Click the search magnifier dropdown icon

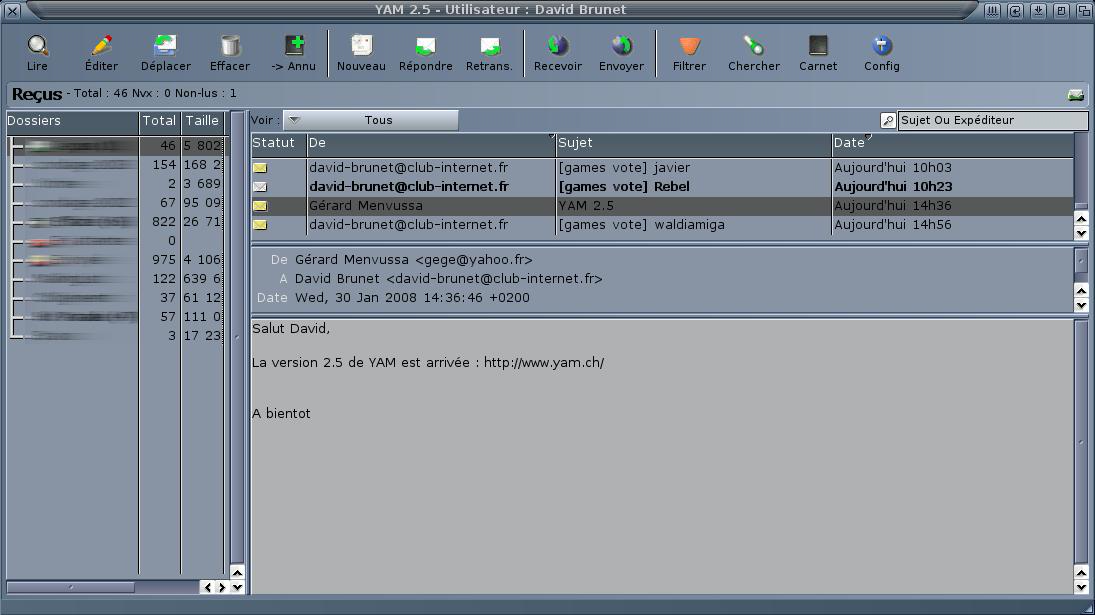click(x=888, y=121)
